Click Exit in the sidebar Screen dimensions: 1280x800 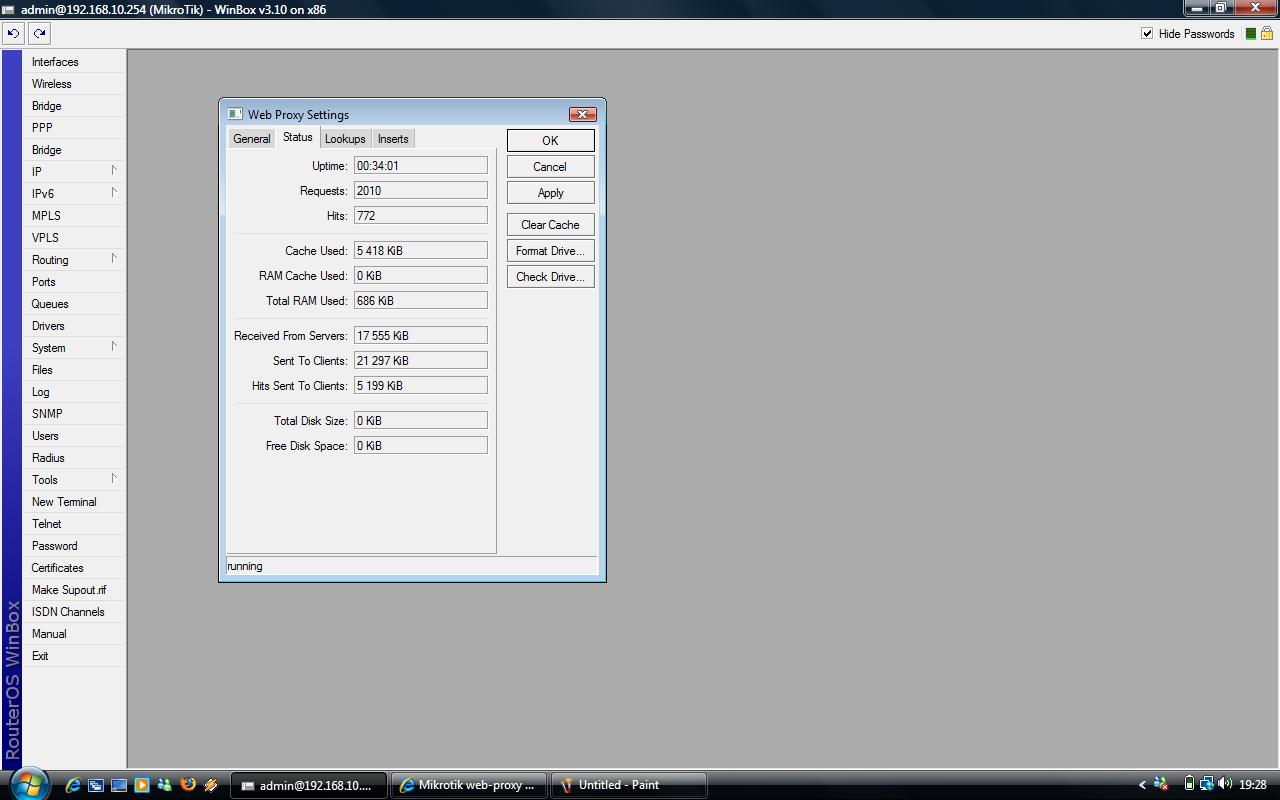74,656
